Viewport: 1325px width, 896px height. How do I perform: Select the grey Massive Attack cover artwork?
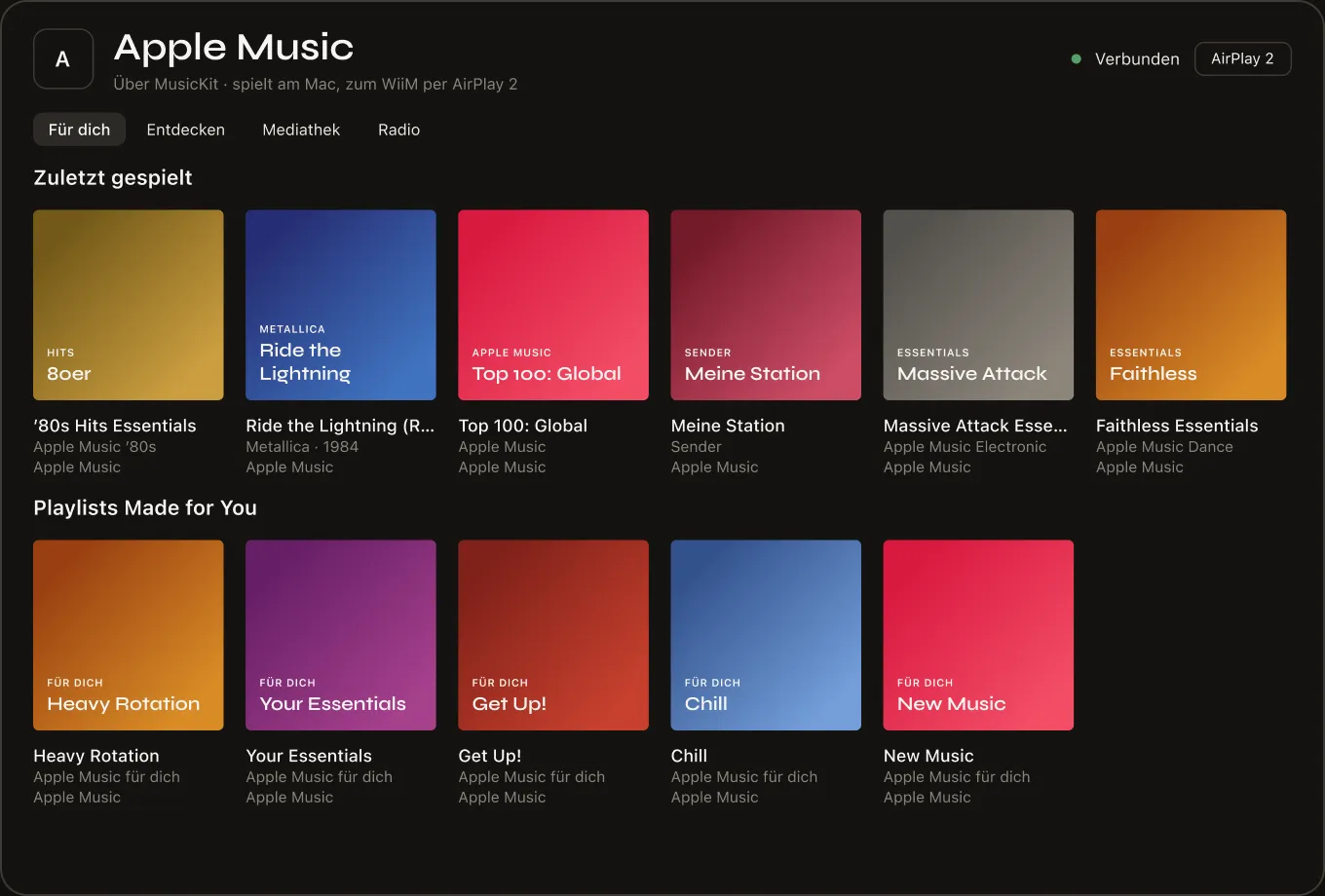978,305
